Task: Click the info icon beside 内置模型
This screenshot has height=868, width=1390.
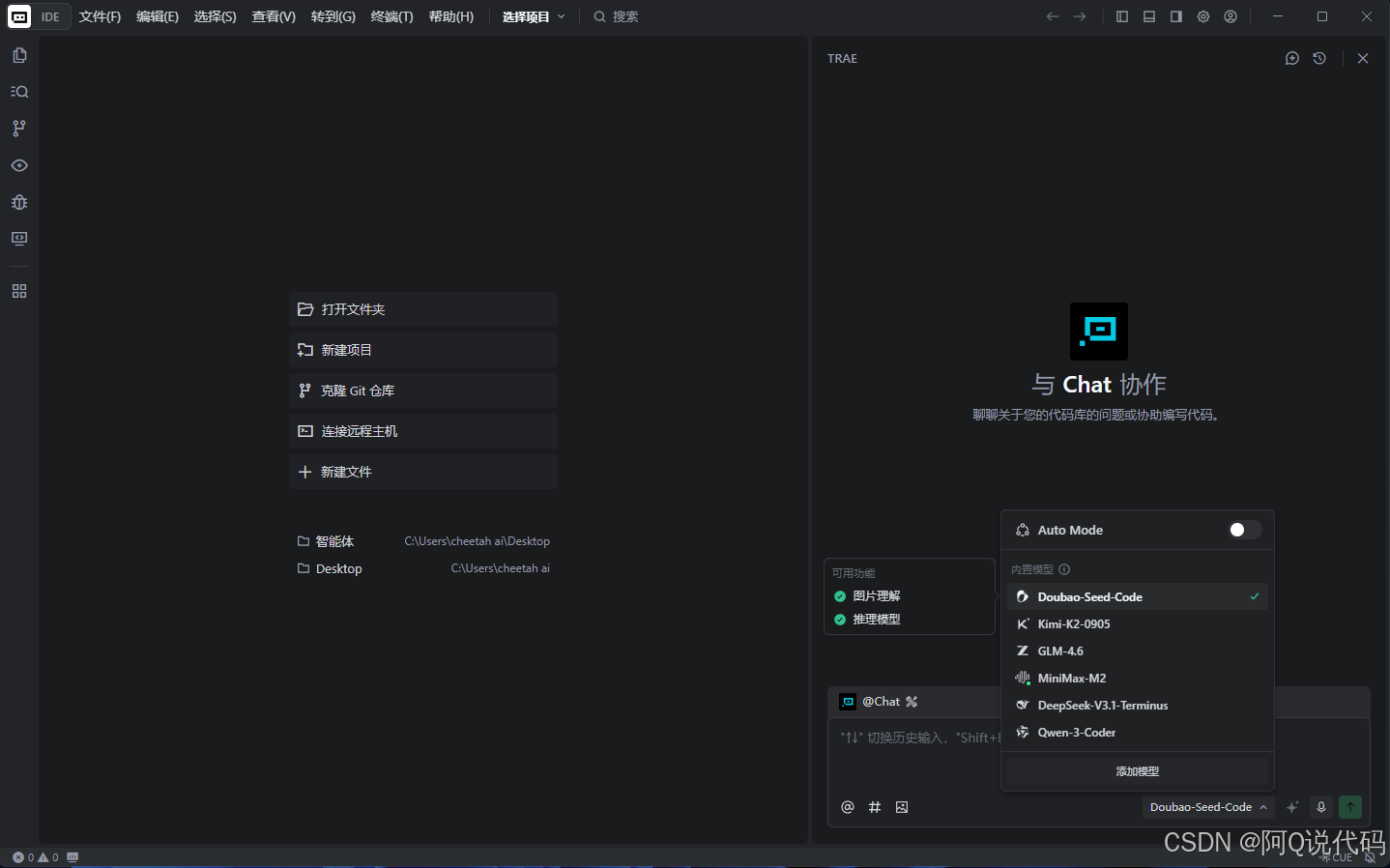Action: pos(1064,569)
